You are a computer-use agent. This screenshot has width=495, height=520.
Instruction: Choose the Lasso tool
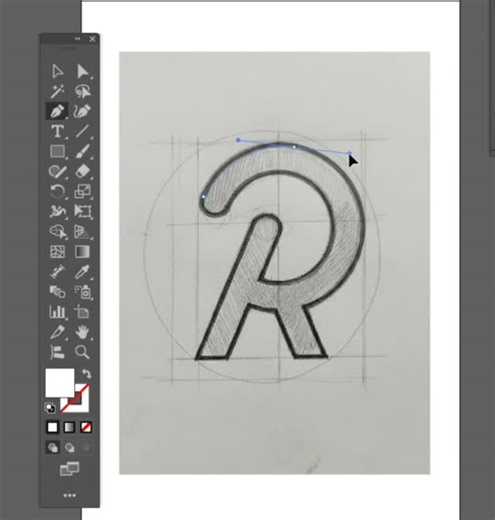(82, 91)
